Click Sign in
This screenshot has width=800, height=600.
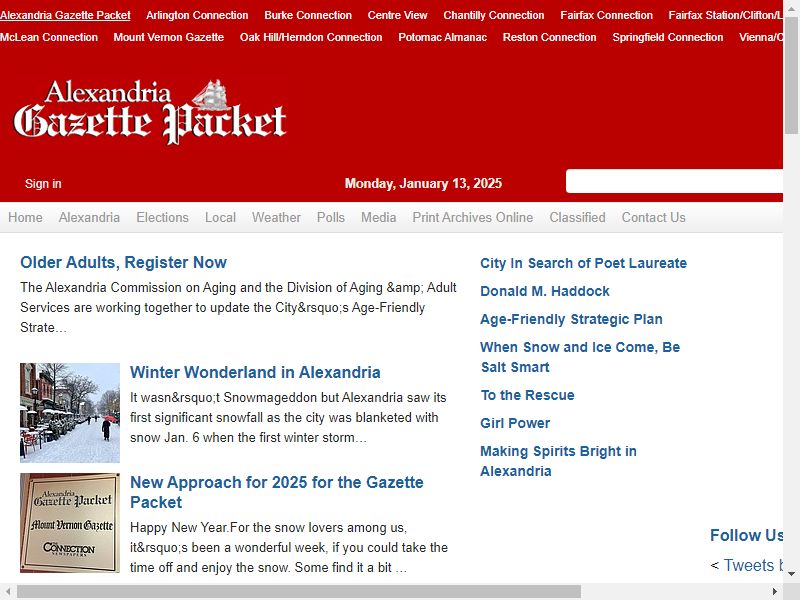43,184
